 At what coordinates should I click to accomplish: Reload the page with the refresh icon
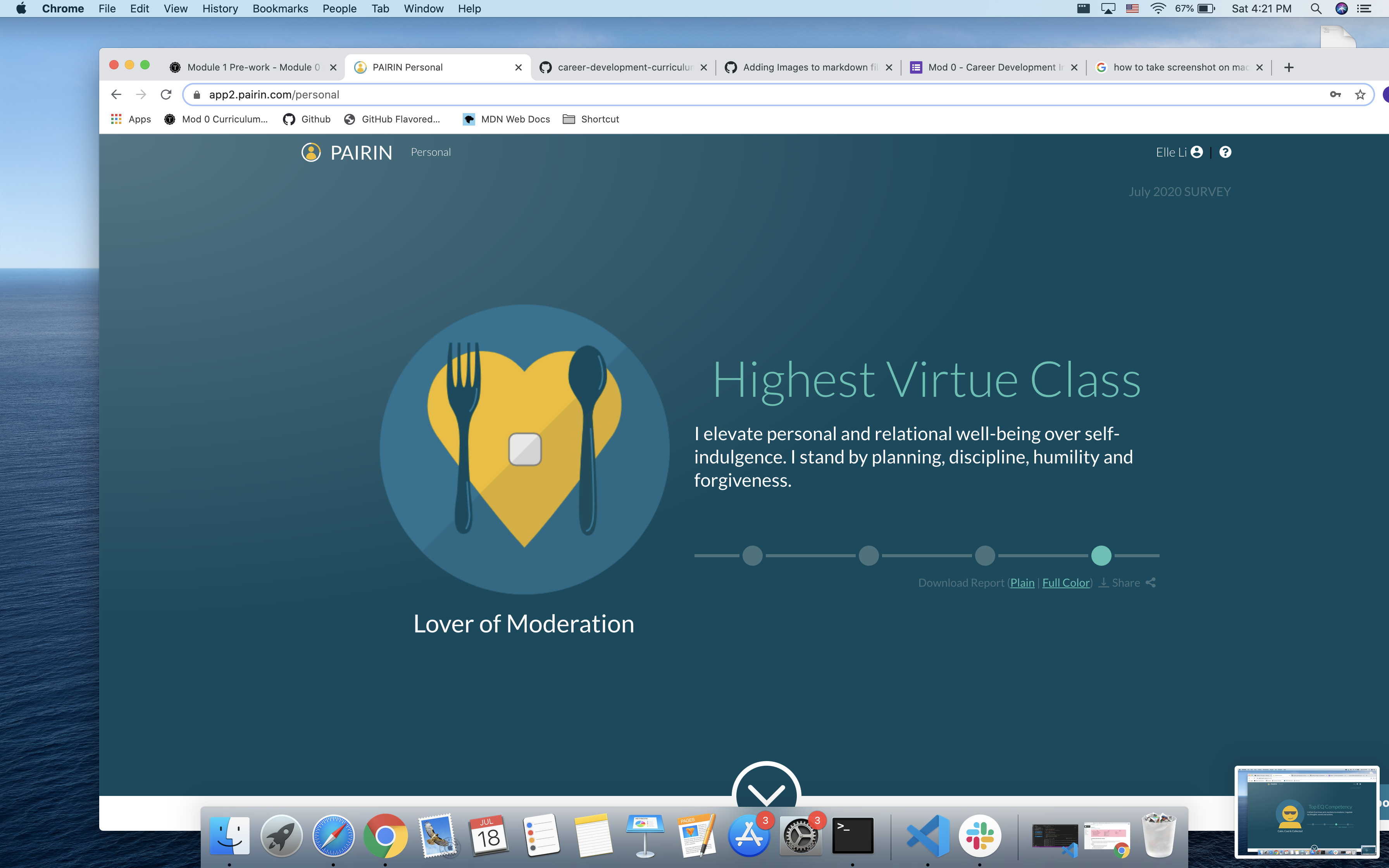(x=166, y=95)
